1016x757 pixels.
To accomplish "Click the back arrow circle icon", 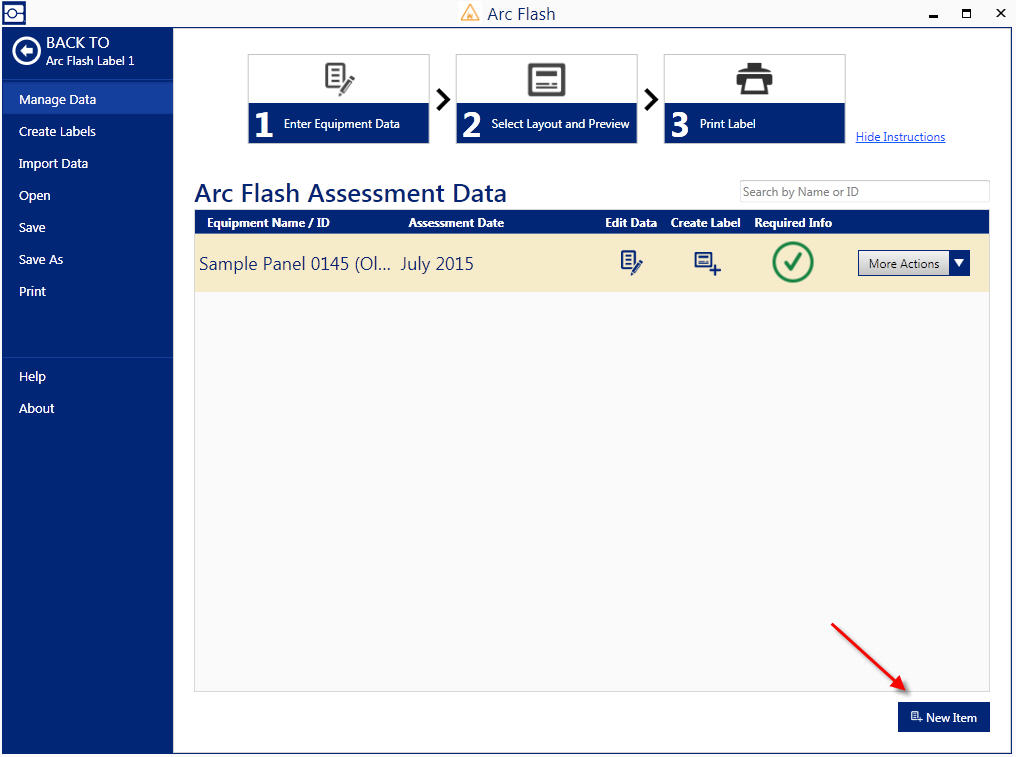I will 26,52.
